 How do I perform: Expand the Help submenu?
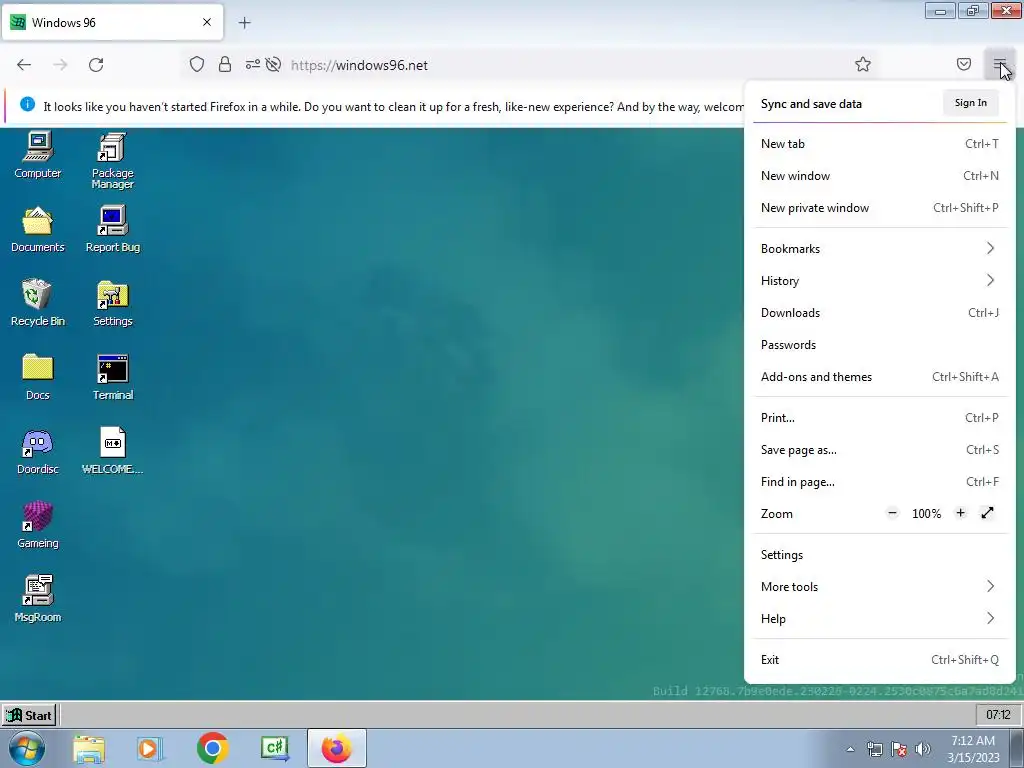click(x=880, y=619)
